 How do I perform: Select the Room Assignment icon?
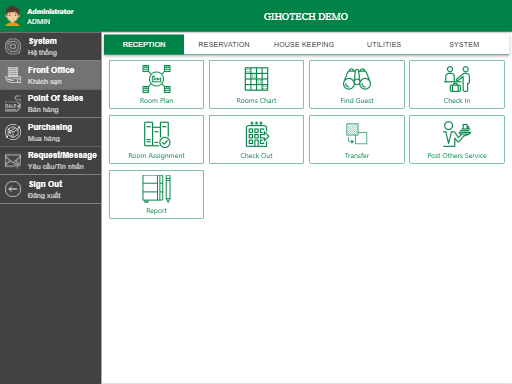(x=157, y=134)
